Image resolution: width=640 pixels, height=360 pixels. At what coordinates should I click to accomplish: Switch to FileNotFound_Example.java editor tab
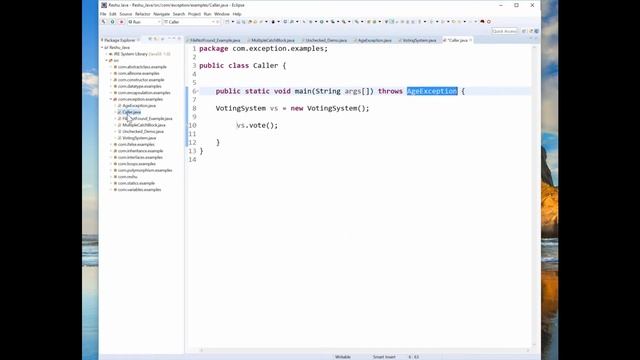[215, 40]
